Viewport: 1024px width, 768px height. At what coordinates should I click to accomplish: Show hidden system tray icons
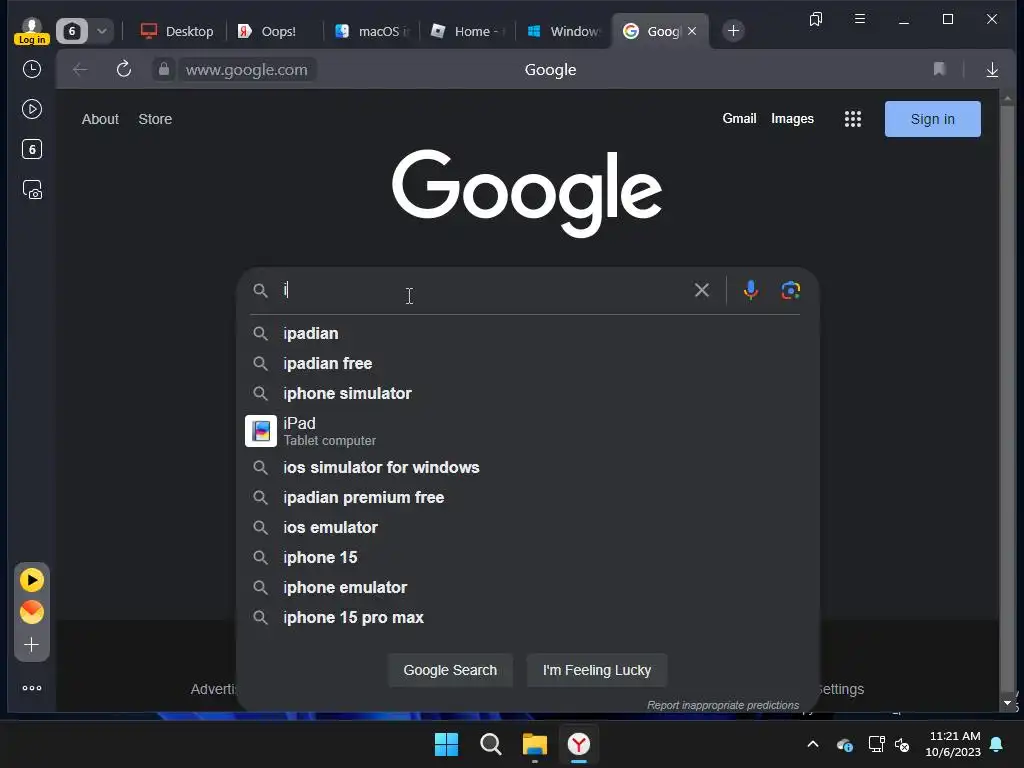(813, 744)
